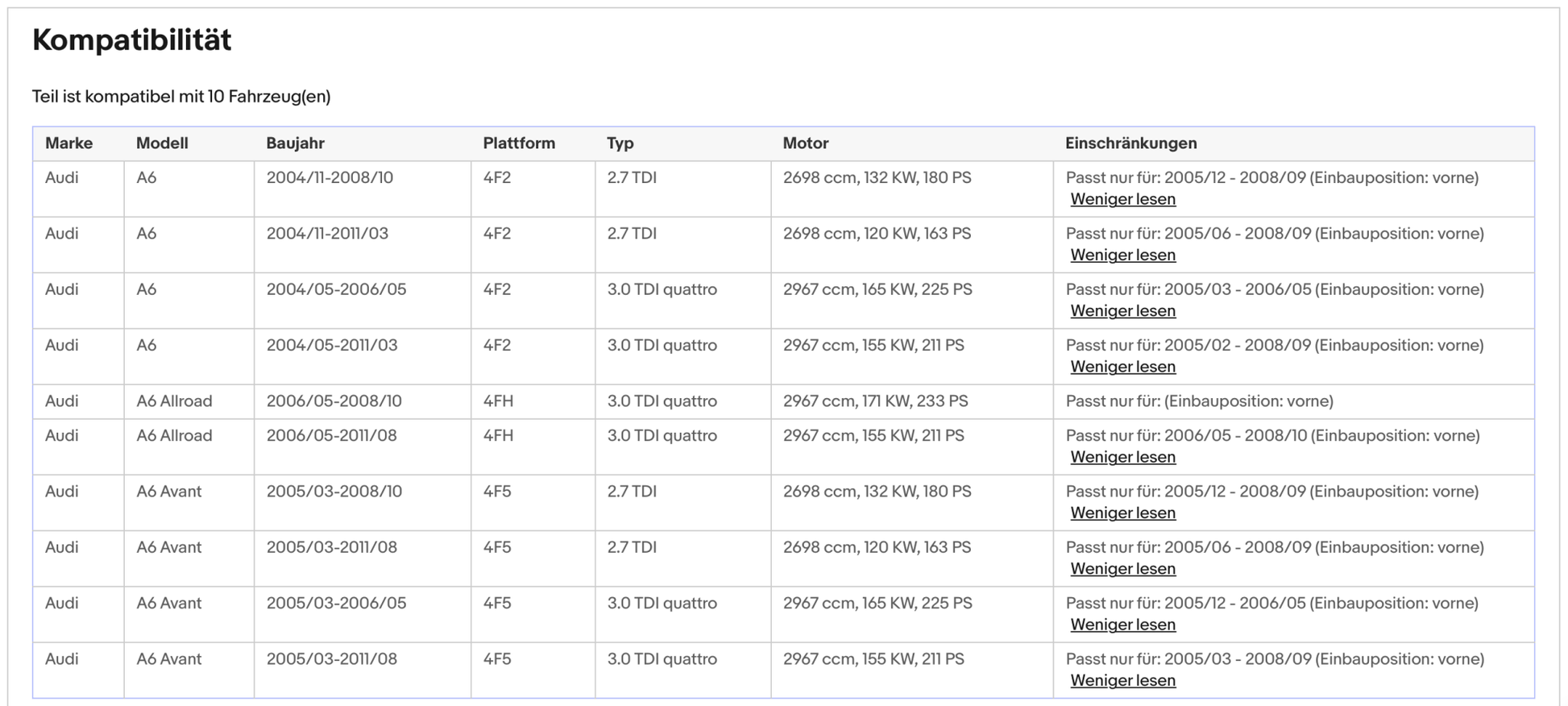Click 'Weniger lesen' in A6 4F2 211 PS row
Screen dimensions: 1568x706
click(1122, 367)
